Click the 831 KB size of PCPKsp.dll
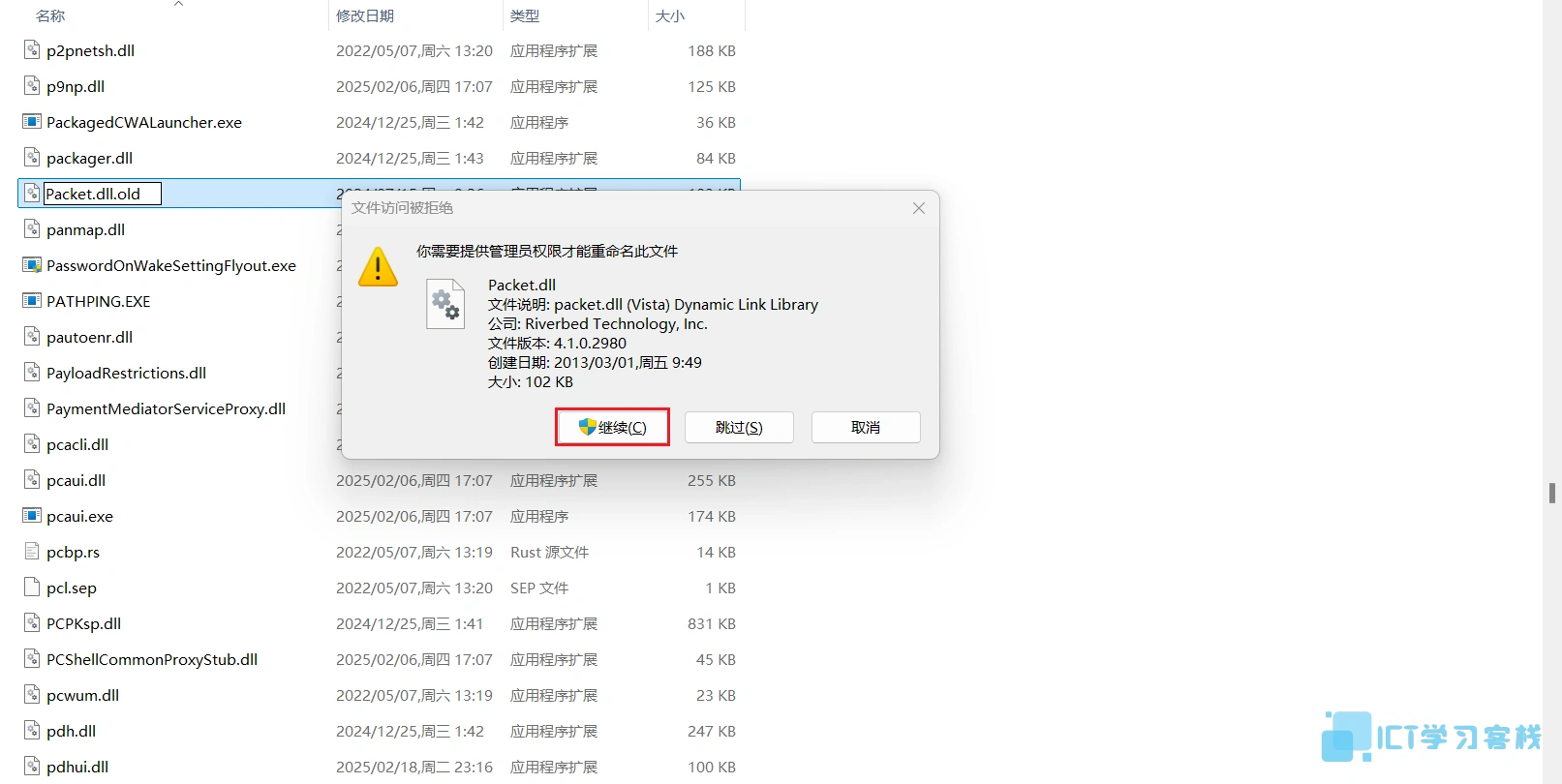This screenshot has height=784, width=1562. [x=712, y=623]
